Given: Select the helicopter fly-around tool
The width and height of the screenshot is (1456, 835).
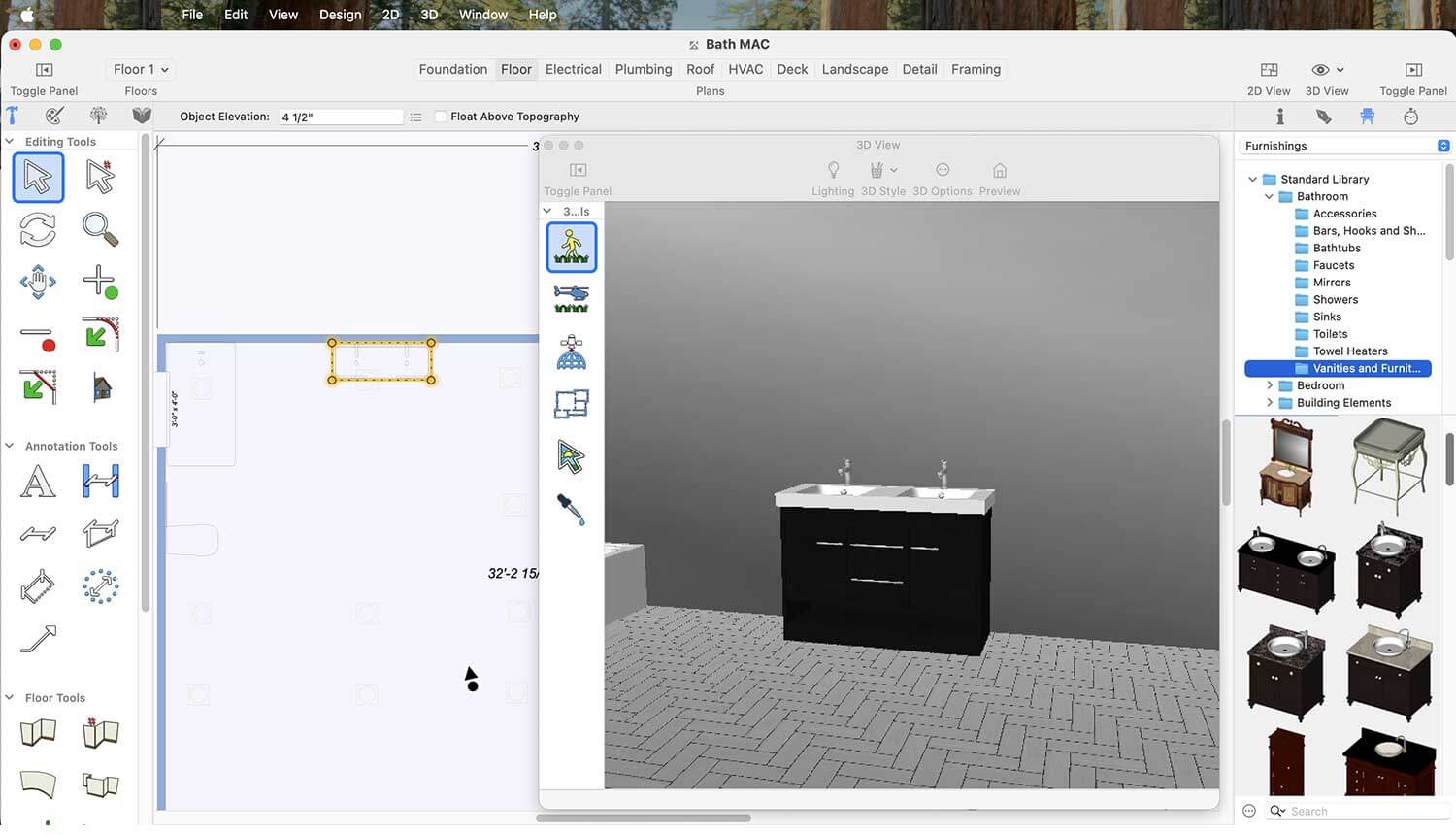Looking at the screenshot, I should (571, 298).
